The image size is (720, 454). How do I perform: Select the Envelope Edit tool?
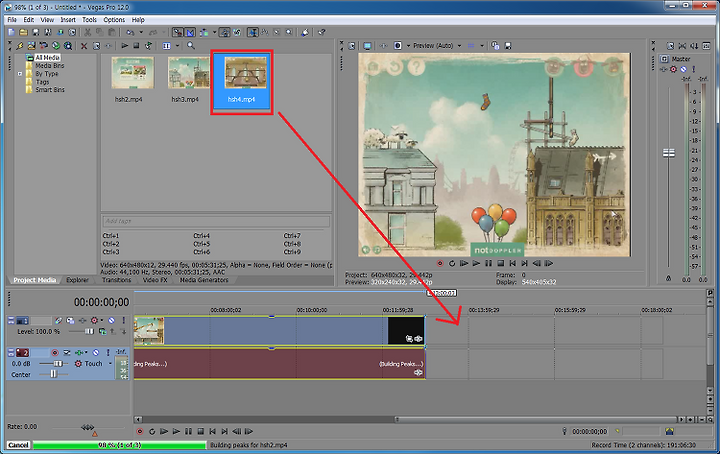265,32
